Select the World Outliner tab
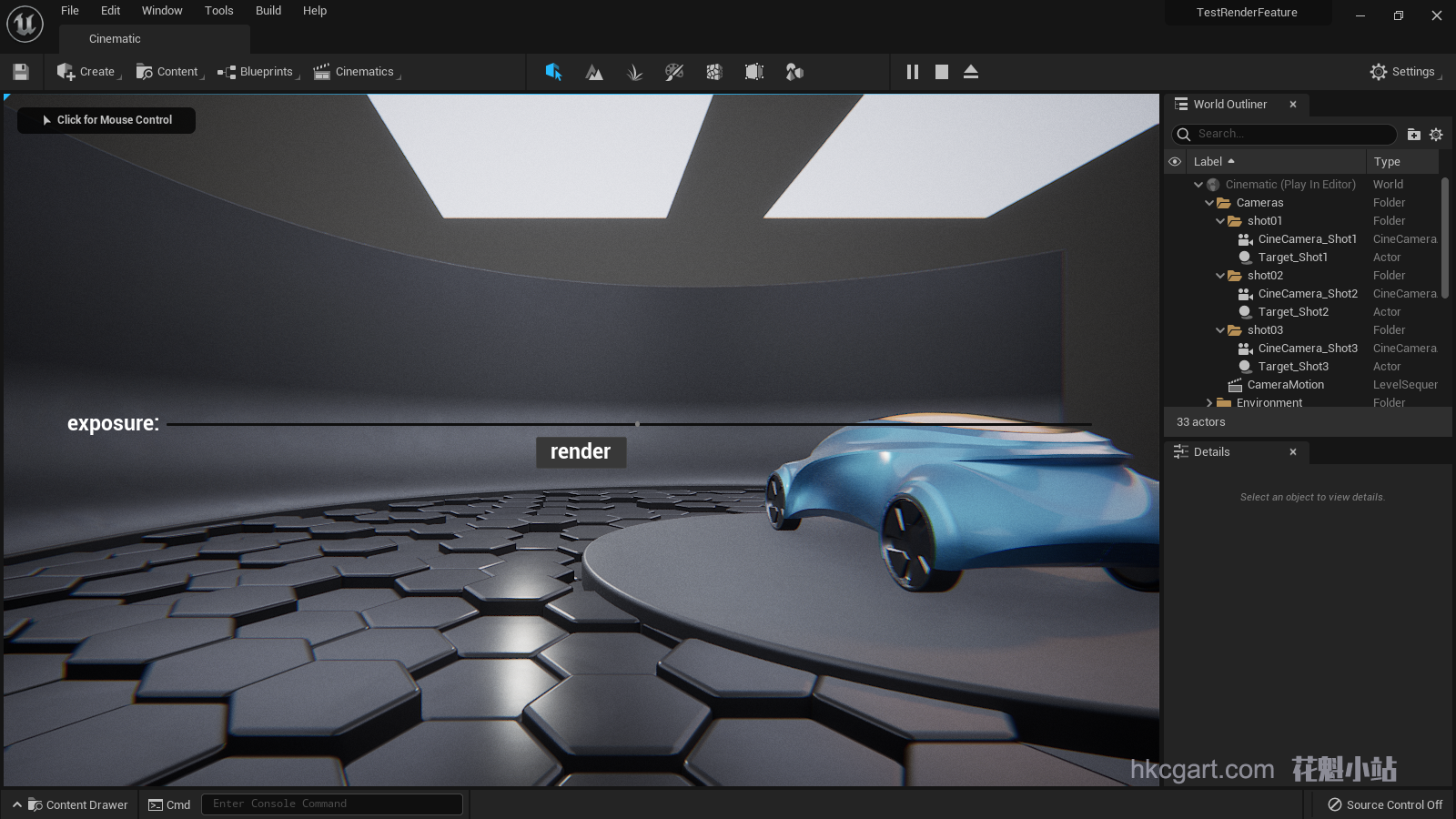This screenshot has height=819, width=1456. pos(1229,105)
